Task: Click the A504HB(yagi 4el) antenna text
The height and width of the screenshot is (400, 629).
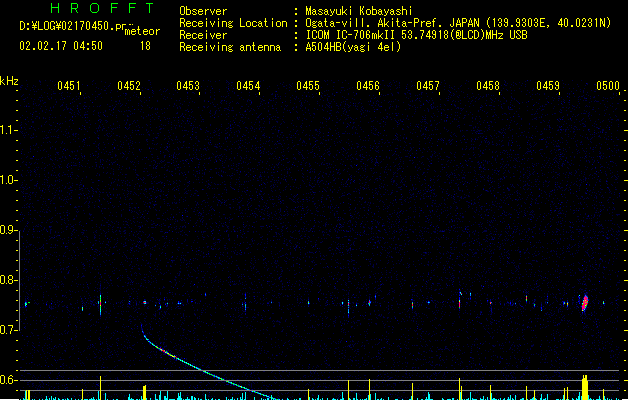Action: coord(353,47)
